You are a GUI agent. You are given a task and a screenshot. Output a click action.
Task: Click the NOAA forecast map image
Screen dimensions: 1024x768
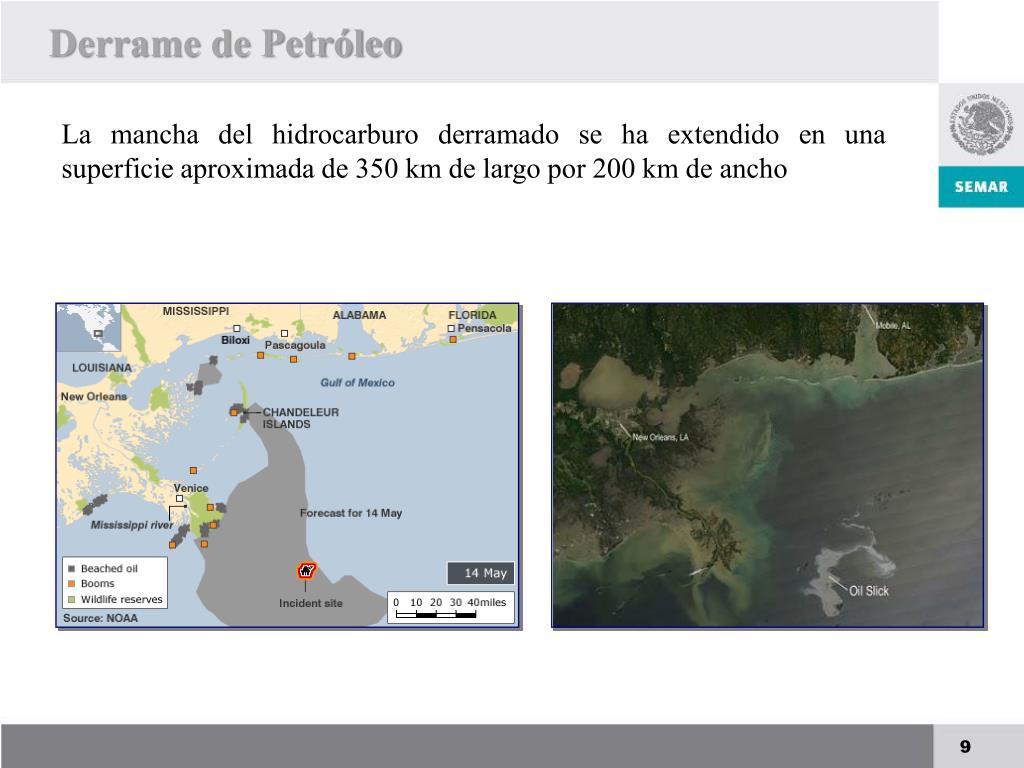[x=287, y=466]
